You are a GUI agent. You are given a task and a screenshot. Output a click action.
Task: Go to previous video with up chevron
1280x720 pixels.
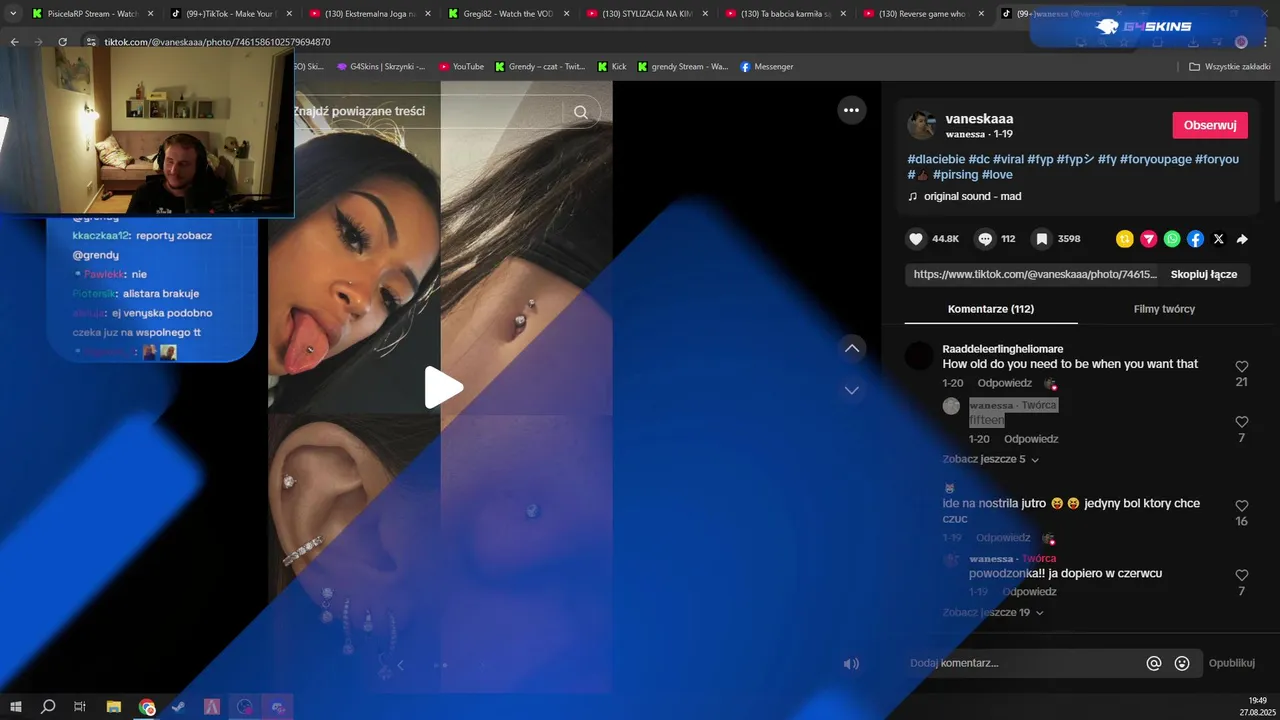[x=852, y=348]
